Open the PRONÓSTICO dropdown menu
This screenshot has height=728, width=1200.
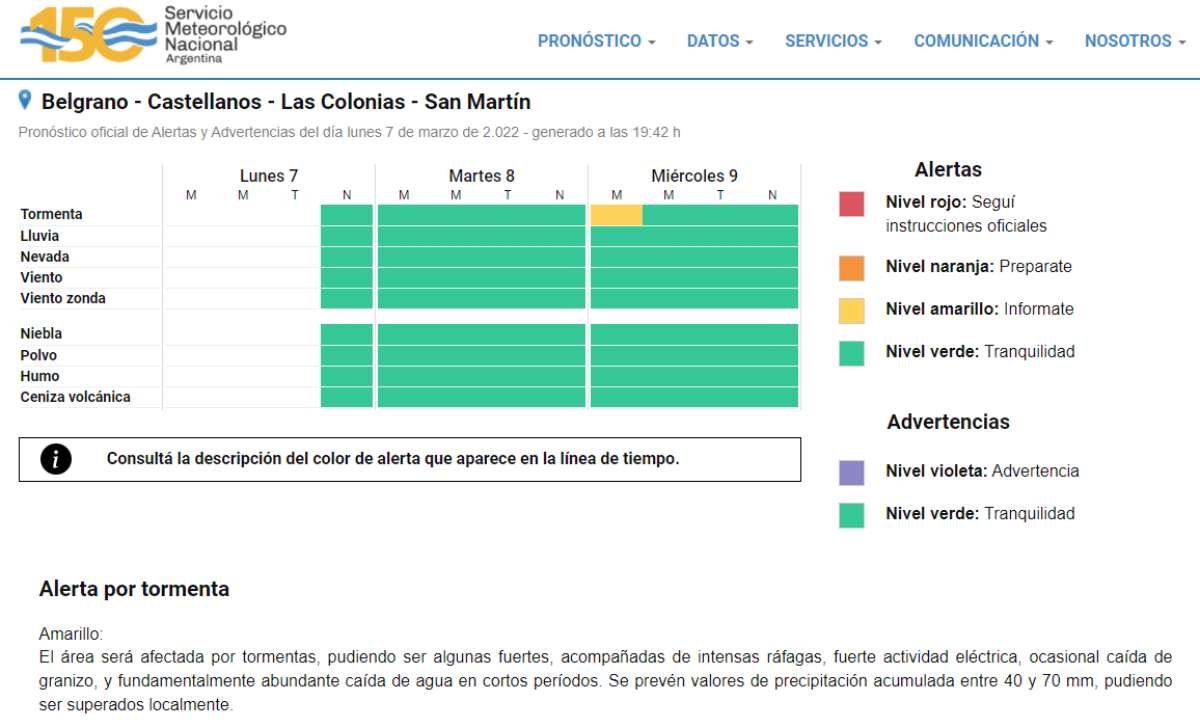pos(596,41)
